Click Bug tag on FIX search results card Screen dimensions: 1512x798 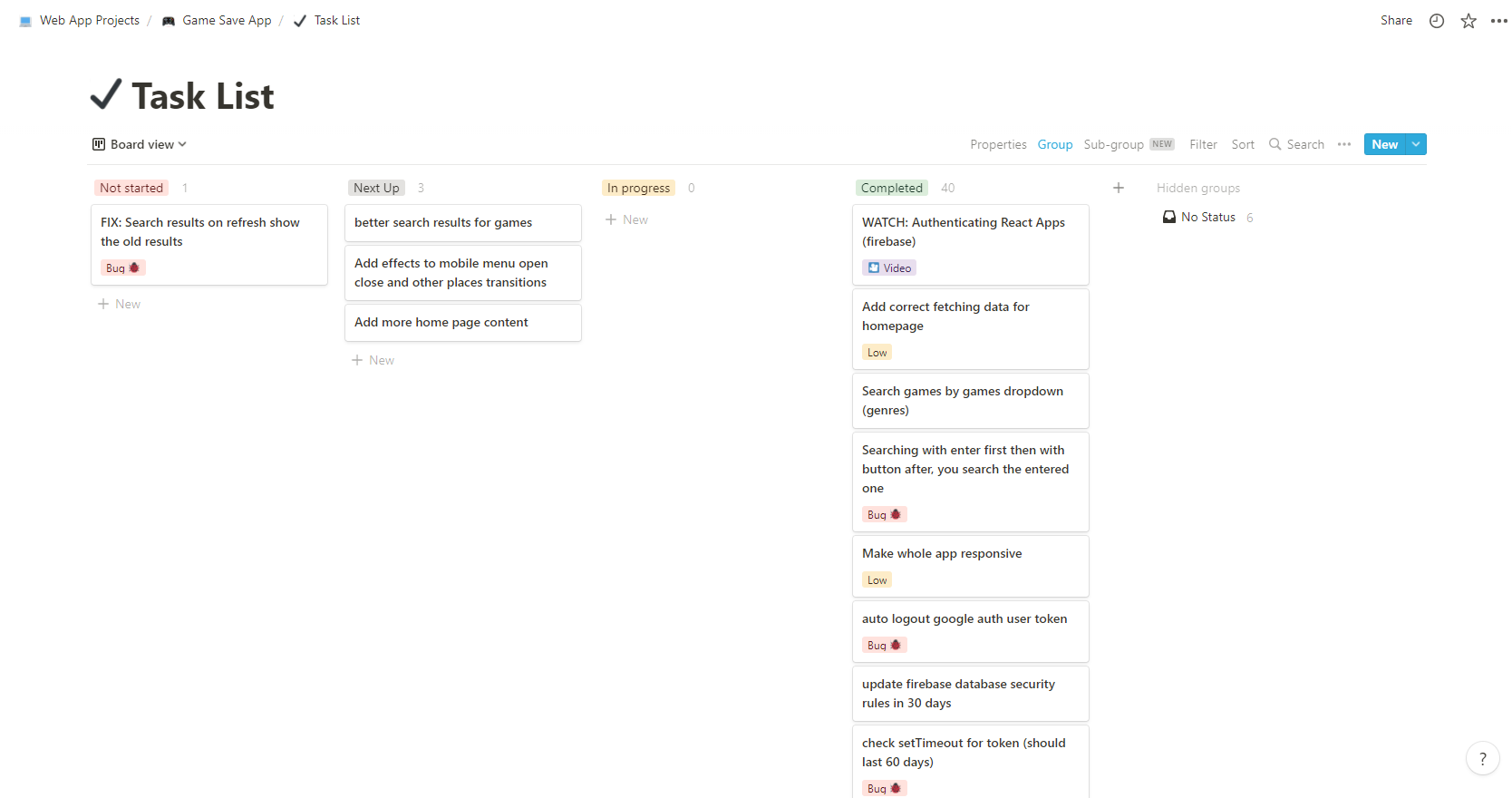pyautogui.click(x=123, y=268)
